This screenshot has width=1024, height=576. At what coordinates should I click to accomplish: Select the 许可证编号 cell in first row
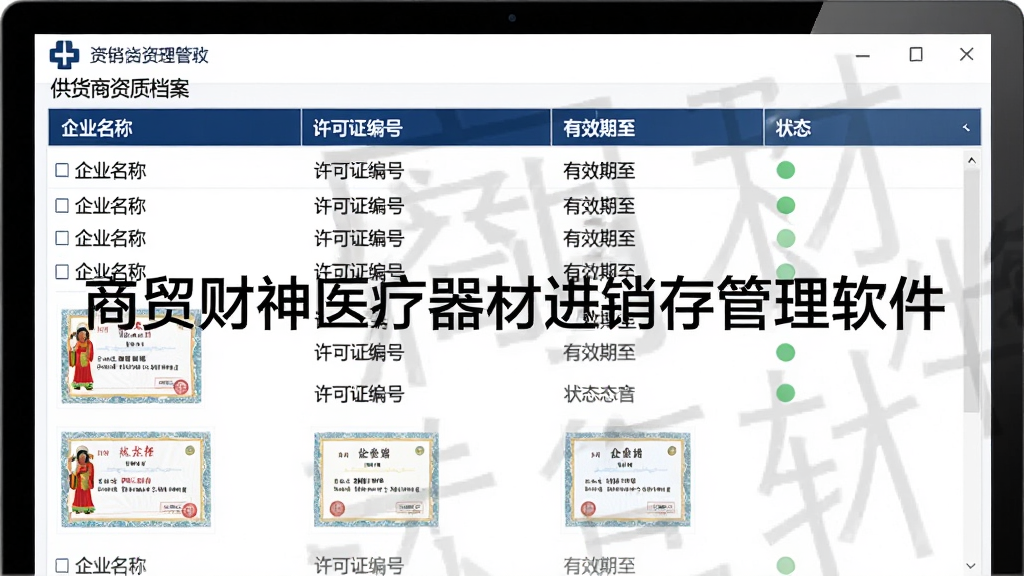359,171
